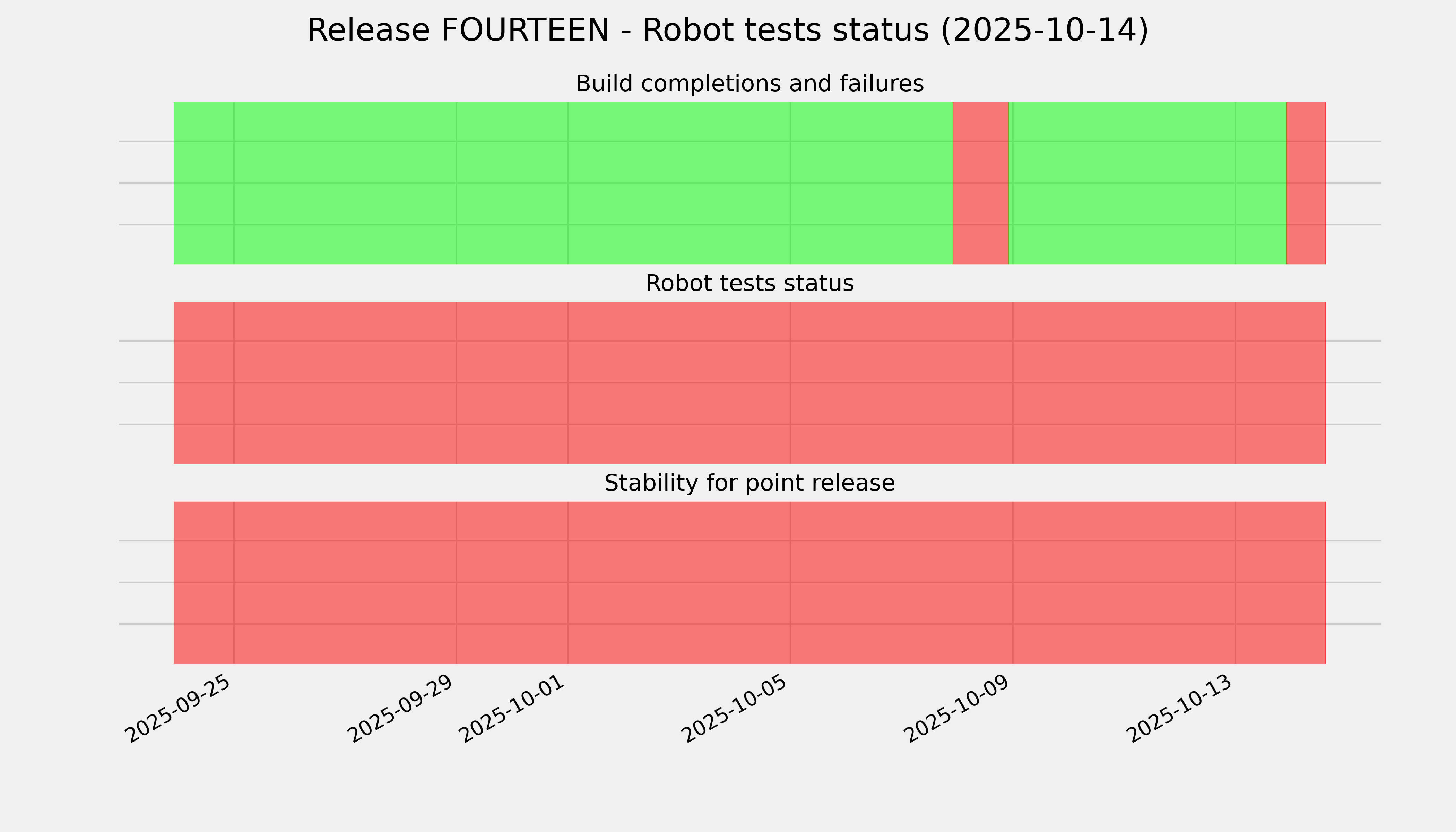This screenshot has width=1456, height=832.
Task: Click the first red failure block in build chart
Action: point(981,183)
